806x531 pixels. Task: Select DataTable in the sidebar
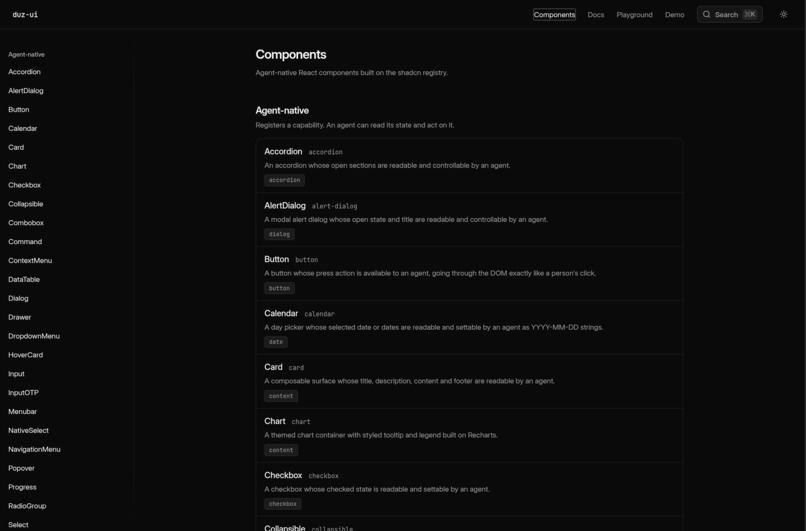(24, 279)
